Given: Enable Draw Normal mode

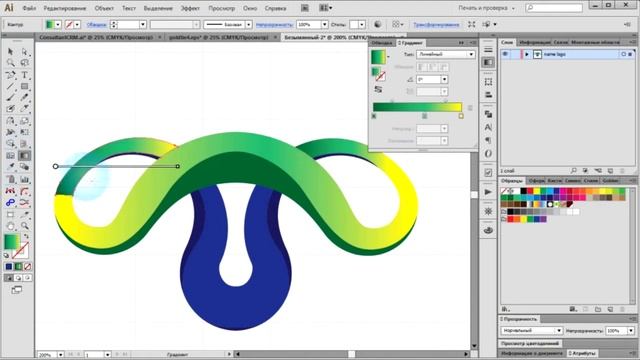Looking at the screenshot, I should coord(9,278).
